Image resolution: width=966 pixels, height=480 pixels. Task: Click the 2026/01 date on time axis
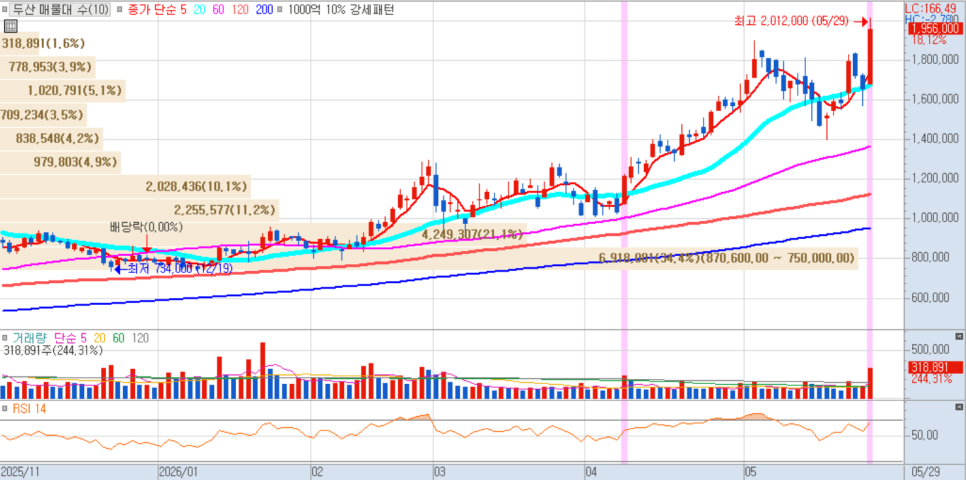(x=178, y=471)
